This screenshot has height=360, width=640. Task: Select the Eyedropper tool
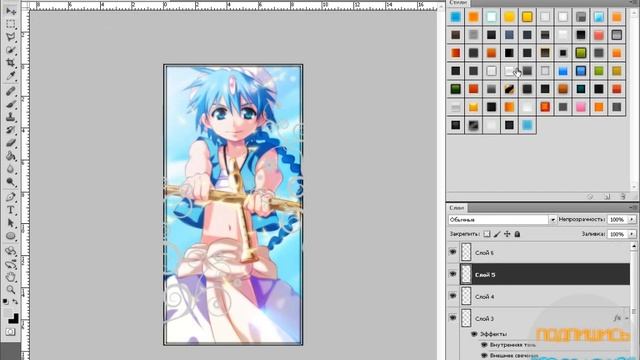coord(11,76)
